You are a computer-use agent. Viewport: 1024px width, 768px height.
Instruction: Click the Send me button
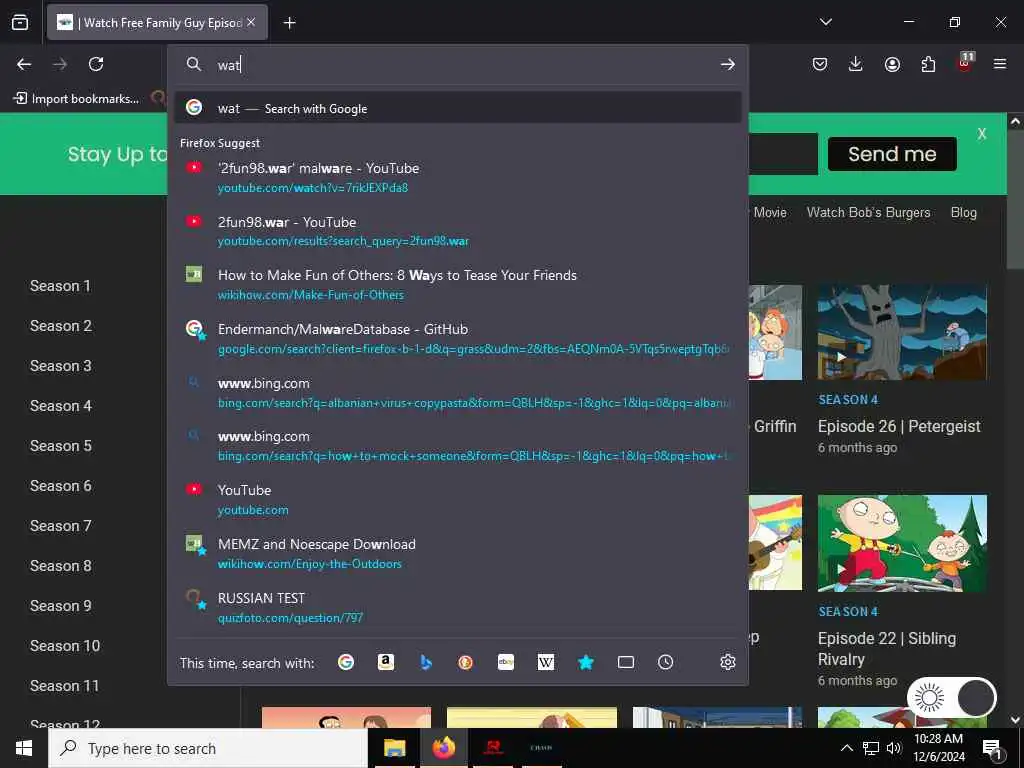click(892, 154)
